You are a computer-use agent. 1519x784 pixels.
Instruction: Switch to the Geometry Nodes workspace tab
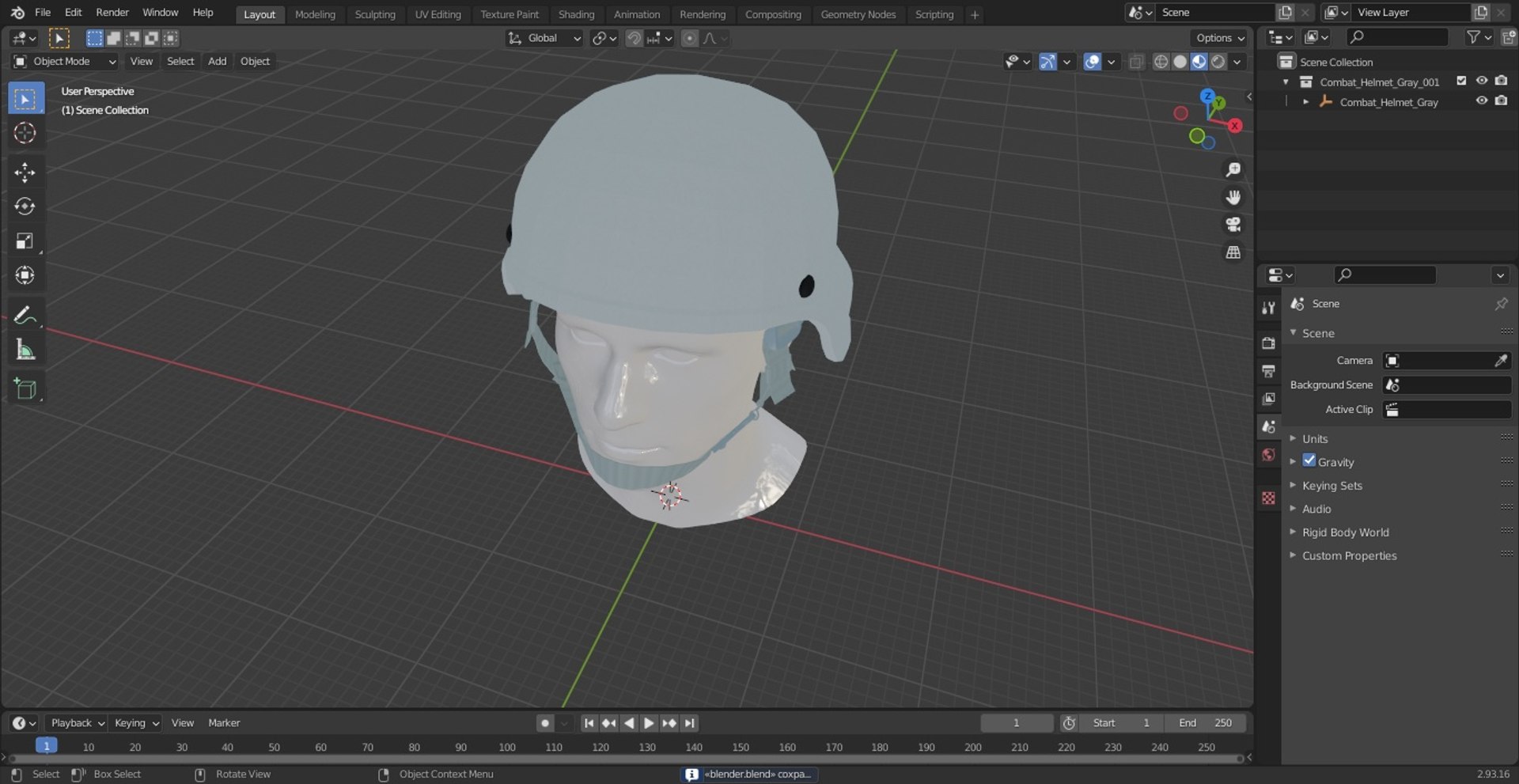858,14
